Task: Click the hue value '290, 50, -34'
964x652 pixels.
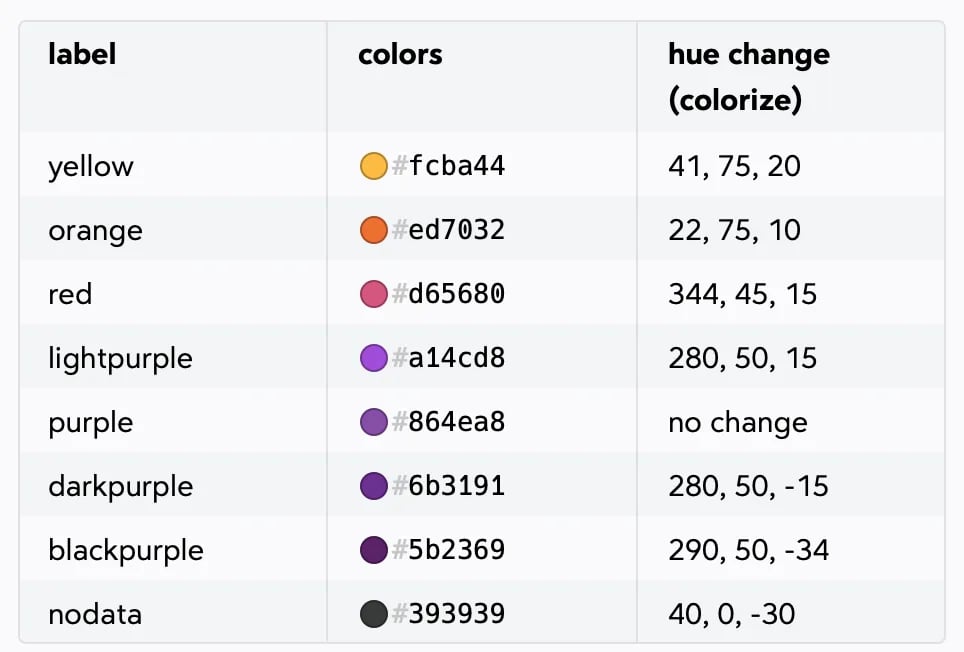Action: coord(749,550)
